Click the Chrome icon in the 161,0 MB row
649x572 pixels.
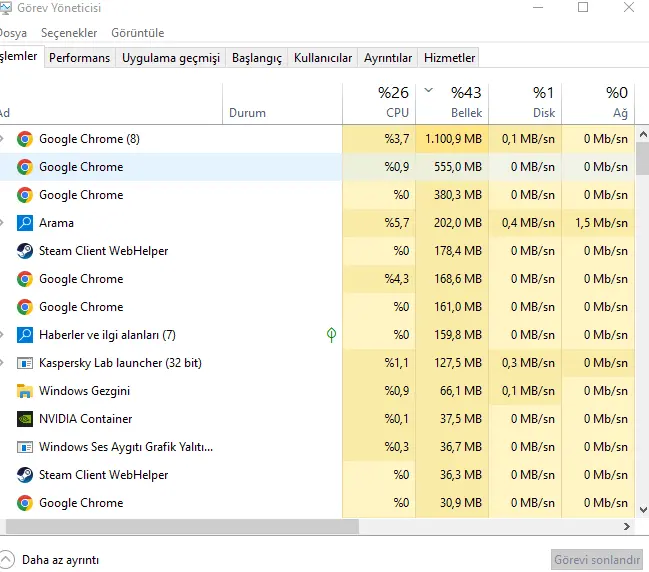pos(25,307)
